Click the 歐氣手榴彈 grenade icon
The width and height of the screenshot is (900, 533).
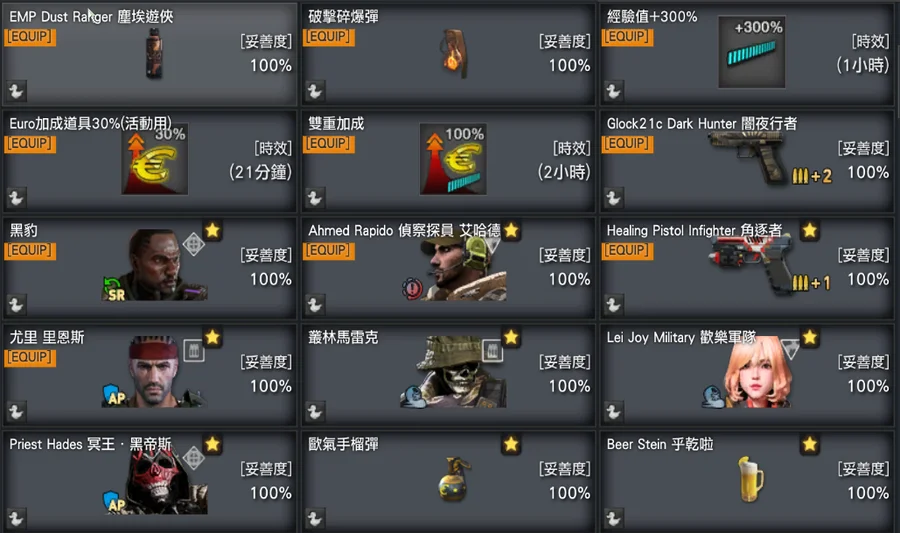click(x=453, y=479)
